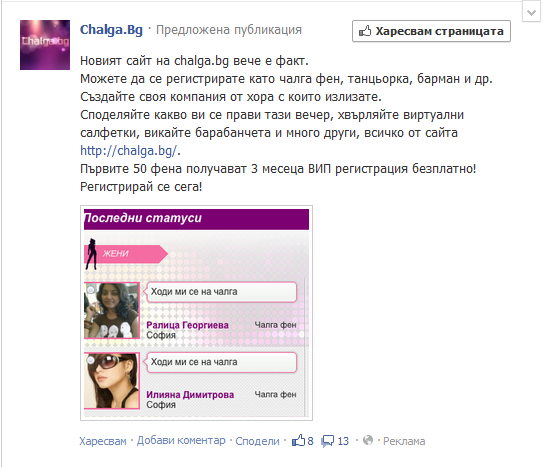Click the Последни статуси header
The height and width of the screenshot is (467, 543).
(x=196, y=219)
